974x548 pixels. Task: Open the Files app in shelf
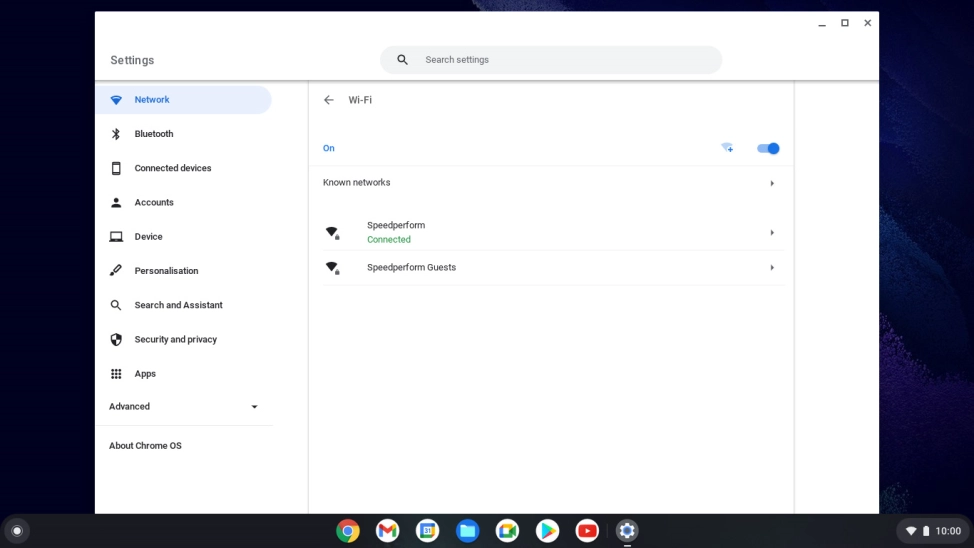[x=467, y=531]
